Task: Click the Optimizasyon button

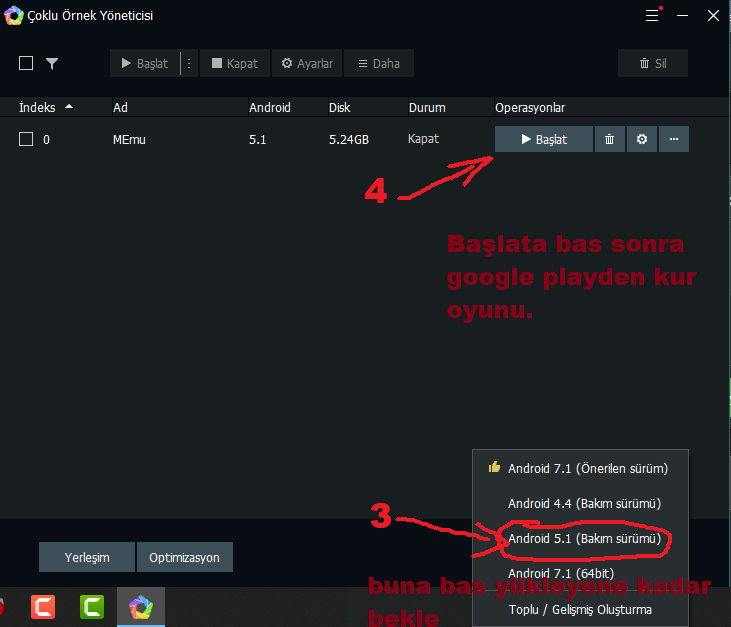Action: 185,557
